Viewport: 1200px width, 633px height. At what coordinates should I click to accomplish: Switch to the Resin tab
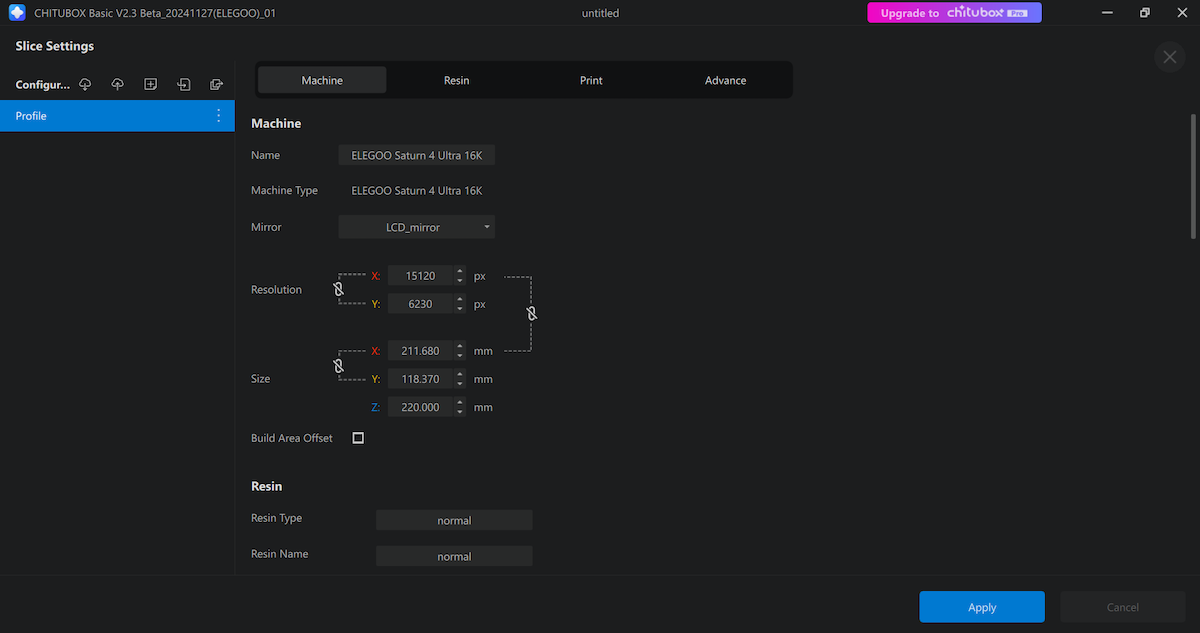tap(456, 80)
